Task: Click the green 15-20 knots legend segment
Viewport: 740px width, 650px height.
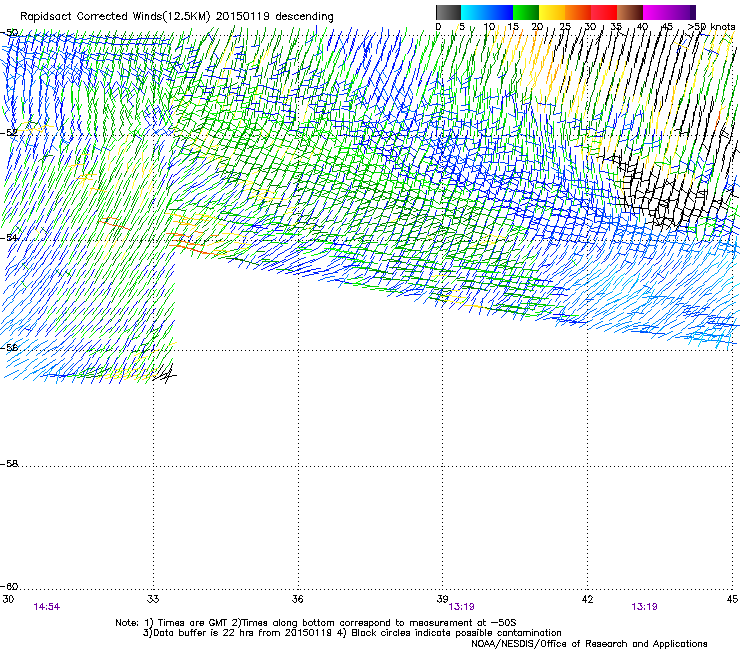Action: coord(526,12)
